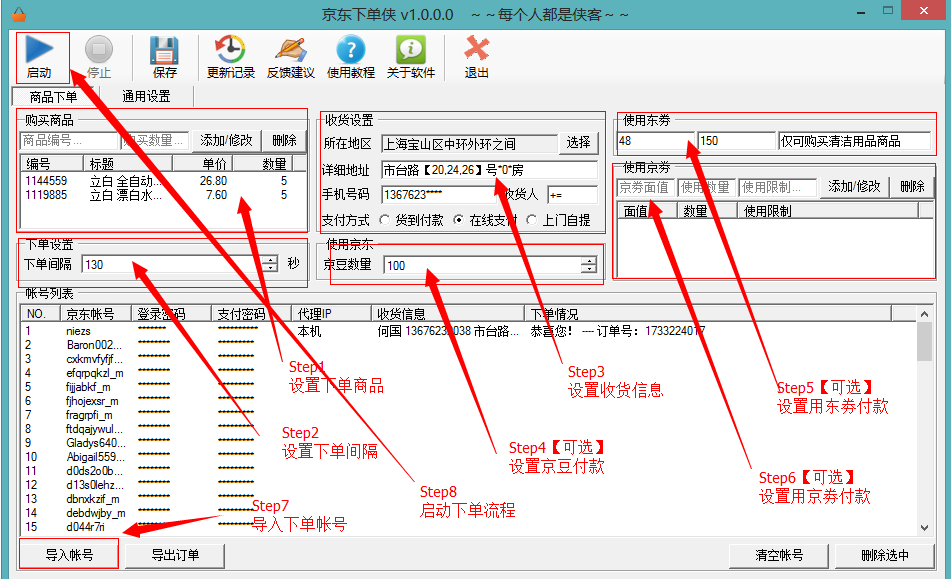Click 删除 button in 购买商品
This screenshot has height=579, width=951.
pyautogui.click(x=284, y=141)
